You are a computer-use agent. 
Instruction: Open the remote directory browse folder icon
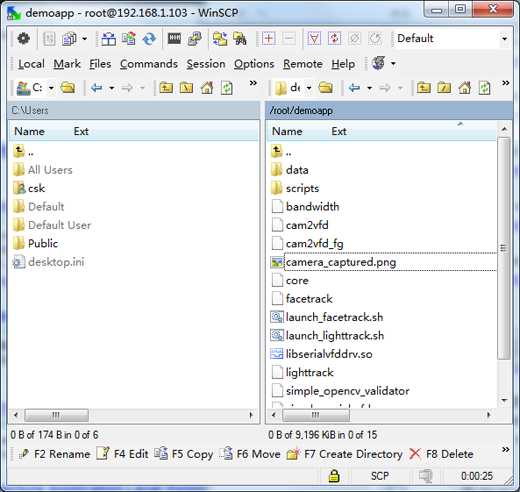click(x=325, y=88)
